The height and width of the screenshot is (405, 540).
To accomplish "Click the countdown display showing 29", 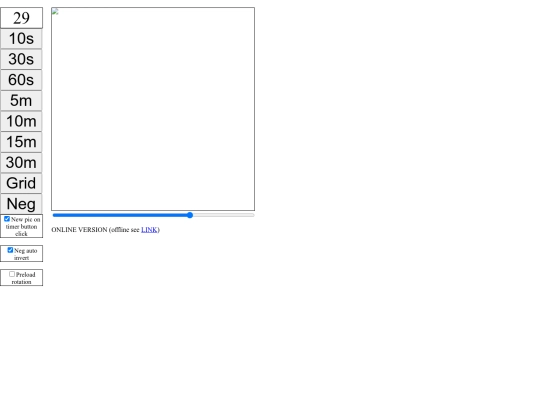I will point(21,18).
